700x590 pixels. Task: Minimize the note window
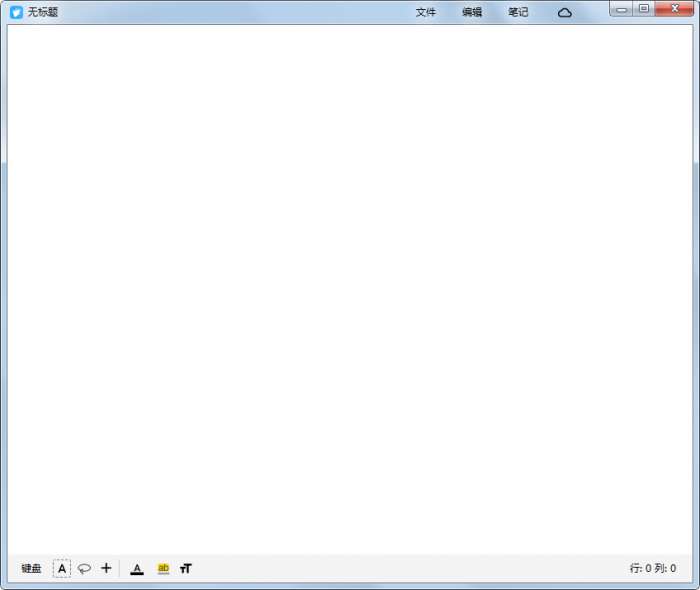tap(621, 9)
